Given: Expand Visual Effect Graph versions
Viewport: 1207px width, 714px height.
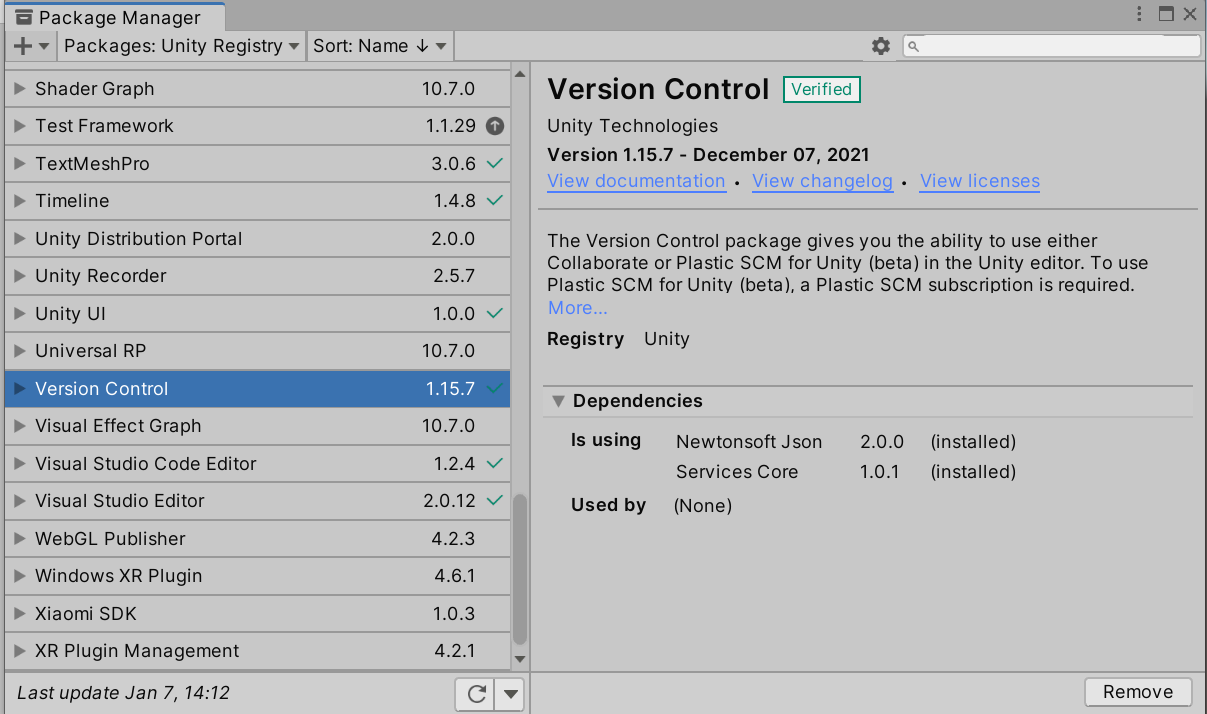Looking at the screenshot, I should [x=19, y=426].
